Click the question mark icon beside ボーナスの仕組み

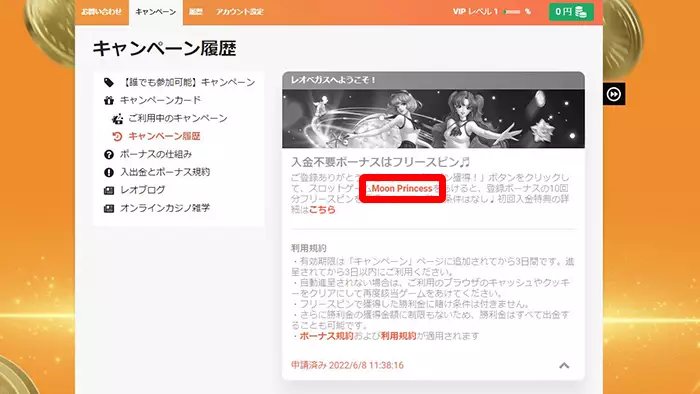(x=109, y=154)
